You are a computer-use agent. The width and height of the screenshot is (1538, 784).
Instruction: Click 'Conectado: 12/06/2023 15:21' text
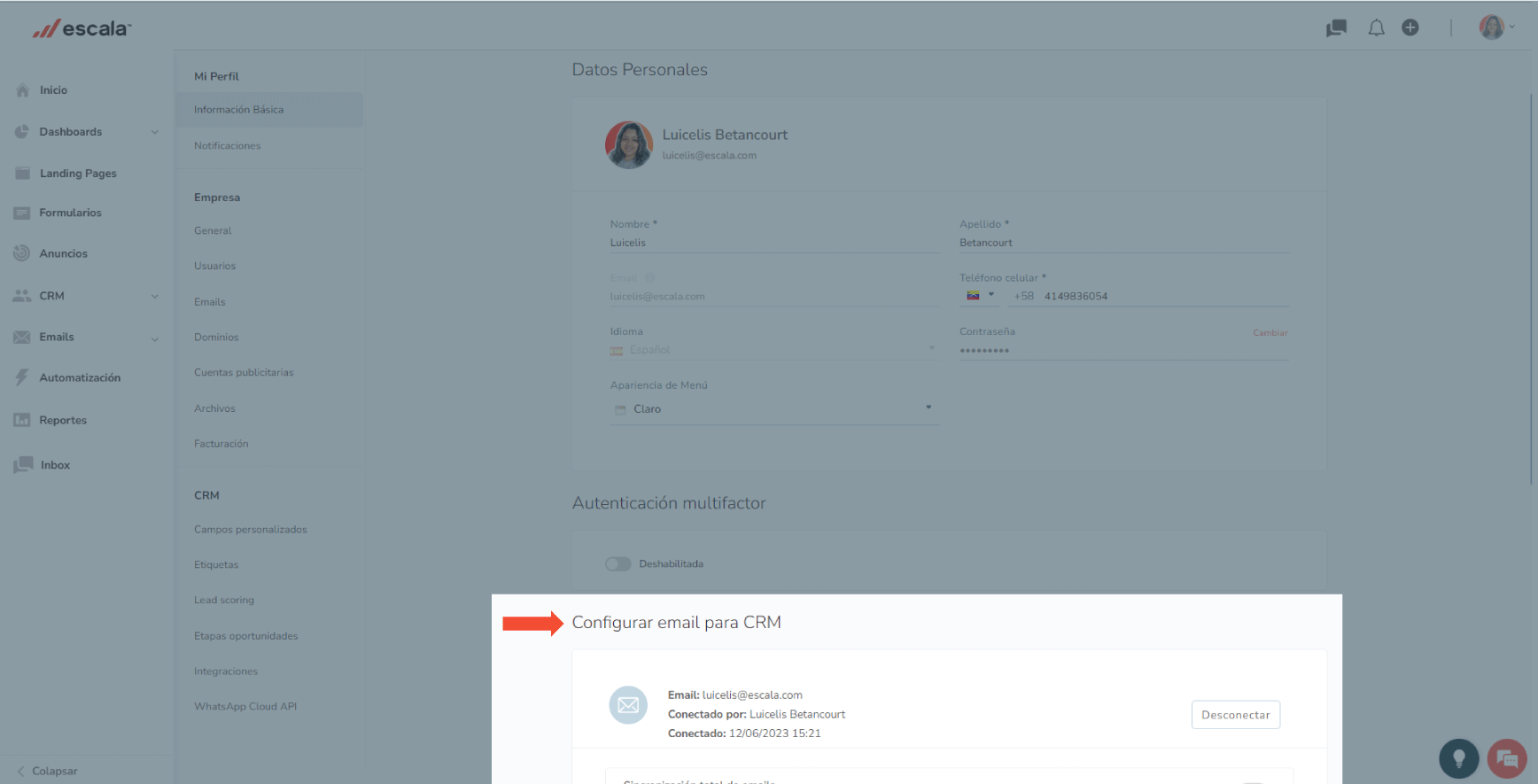(x=744, y=734)
